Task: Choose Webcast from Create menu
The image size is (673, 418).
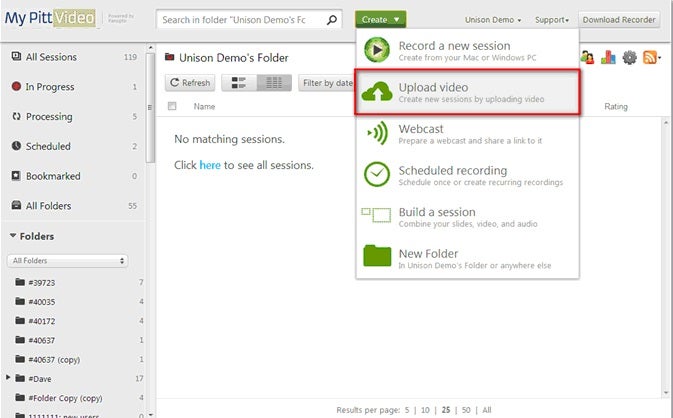Action: pyautogui.click(x=467, y=133)
